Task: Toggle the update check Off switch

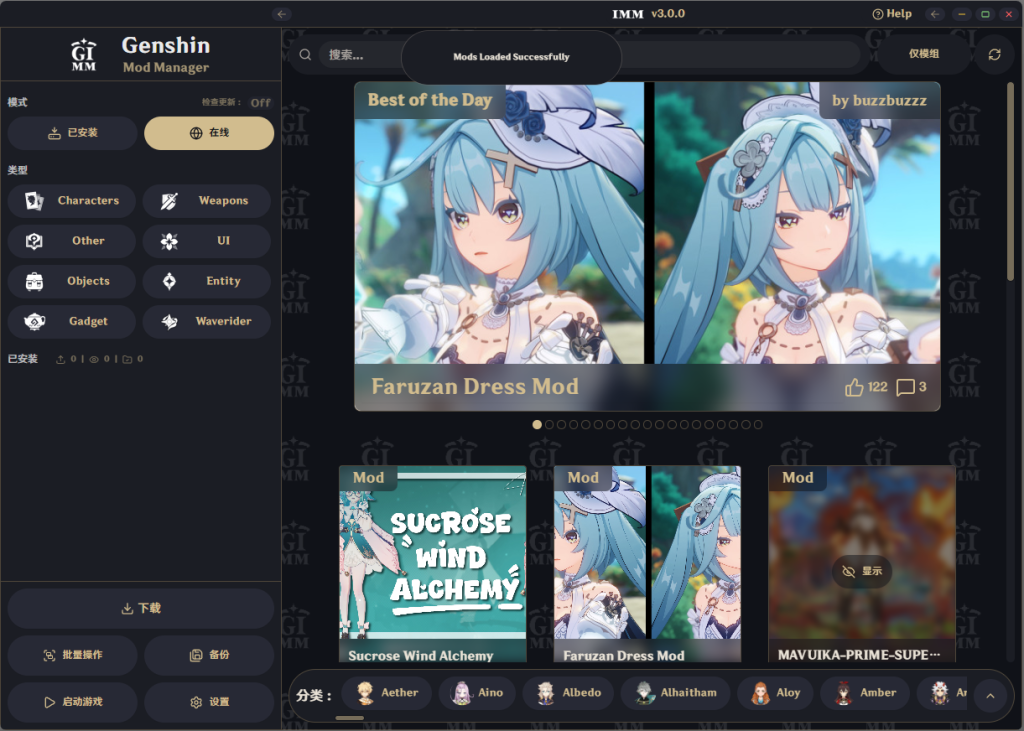Action: 260,103
